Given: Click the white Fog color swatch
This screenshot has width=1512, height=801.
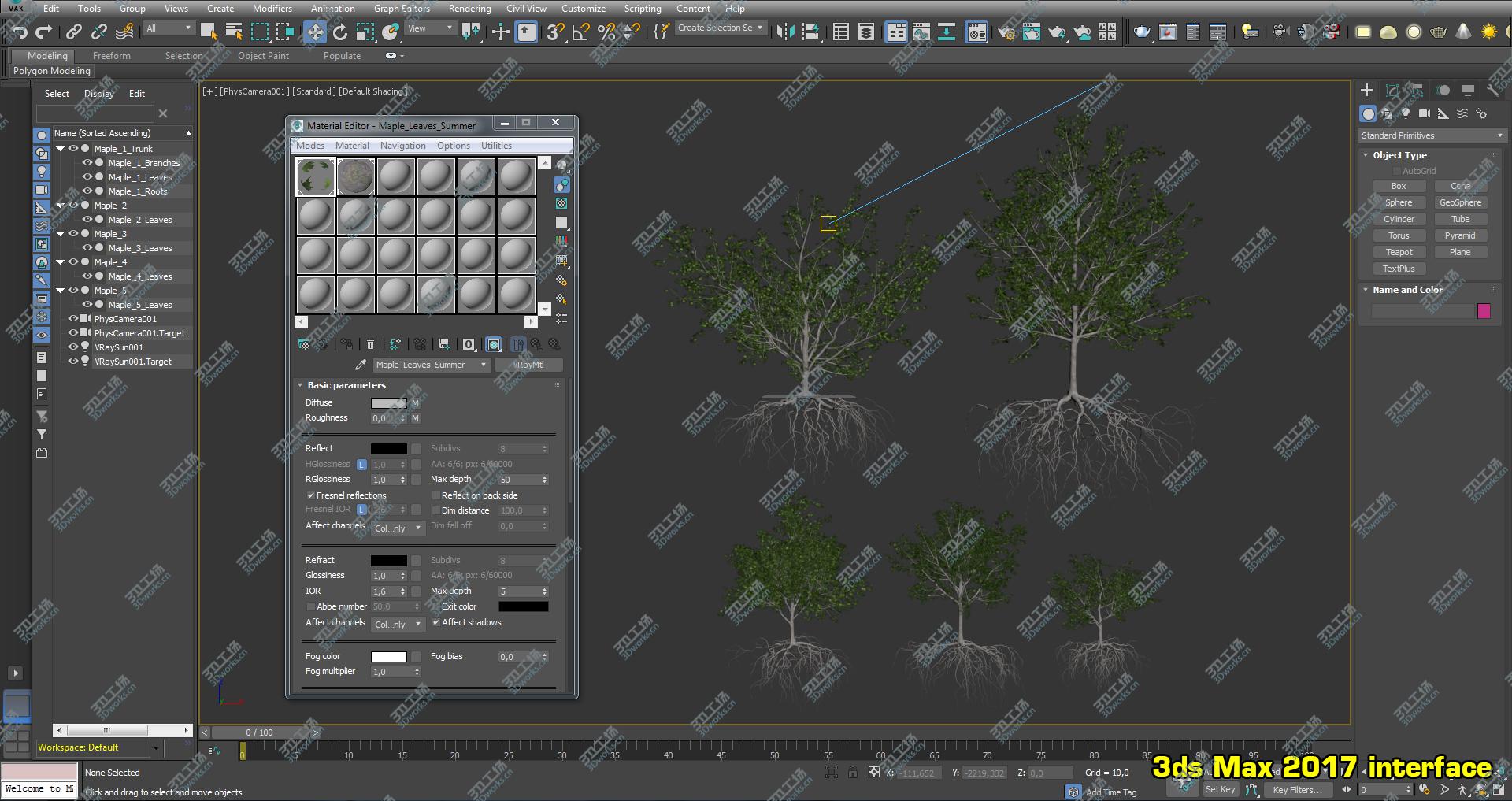Looking at the screenshot, I should click(x=388, y=657).
